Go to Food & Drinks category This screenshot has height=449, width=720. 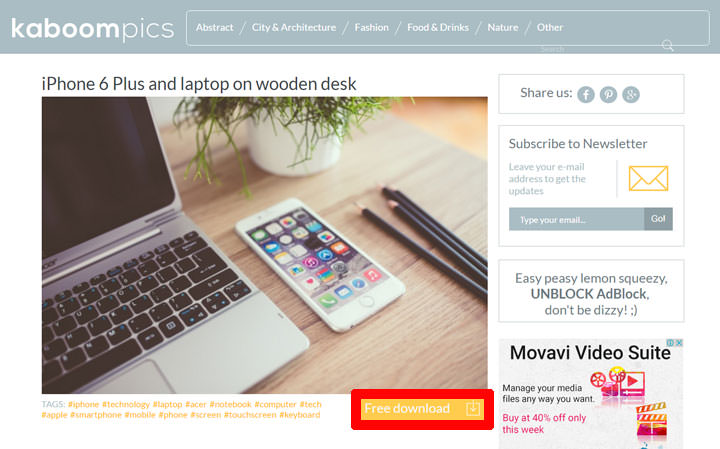click(x=438, y=28)
